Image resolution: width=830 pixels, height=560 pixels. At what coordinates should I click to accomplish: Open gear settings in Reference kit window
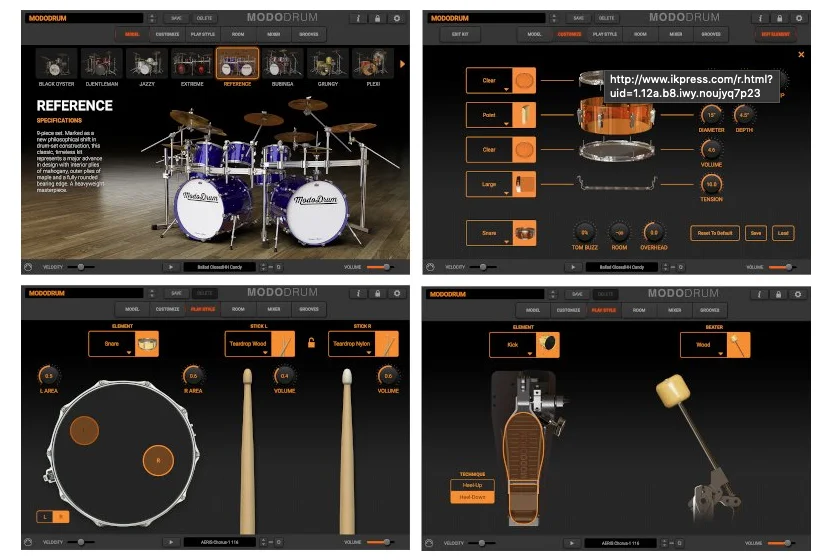click(x=397, y=19)
